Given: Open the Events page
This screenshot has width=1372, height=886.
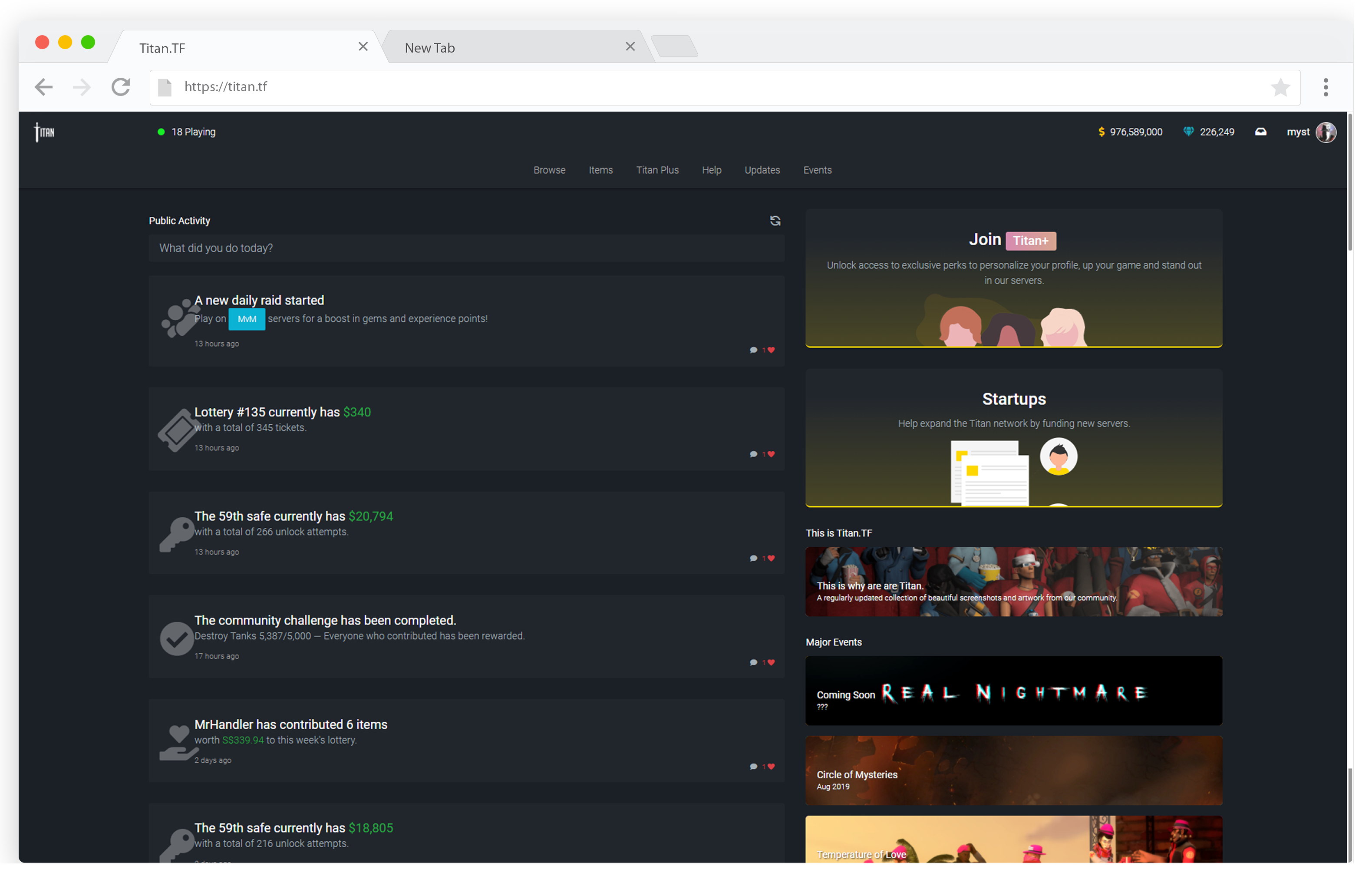Looking at the screenshot, I should point(818,170).
